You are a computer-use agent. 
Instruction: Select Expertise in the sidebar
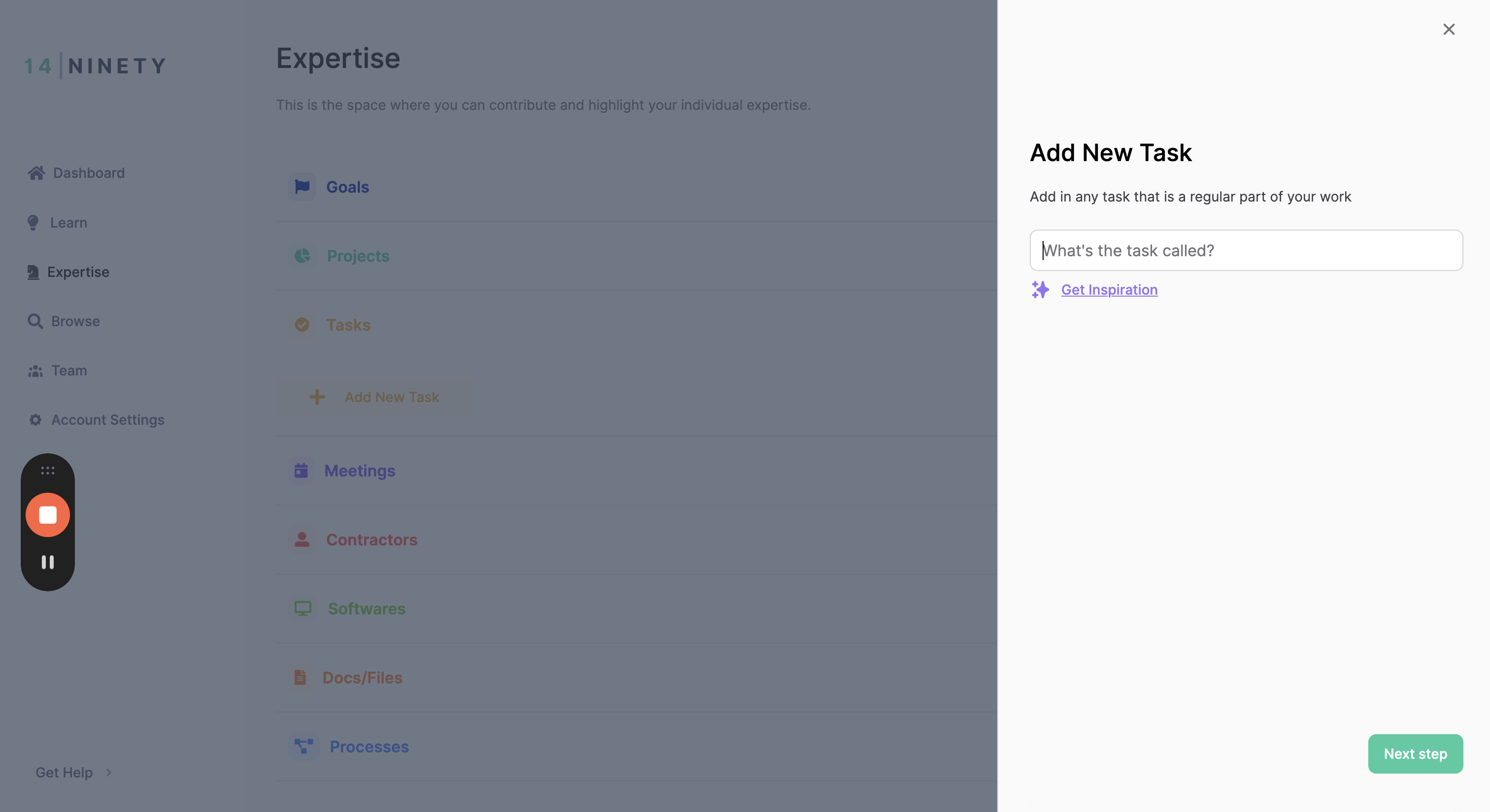click(78, 272)
